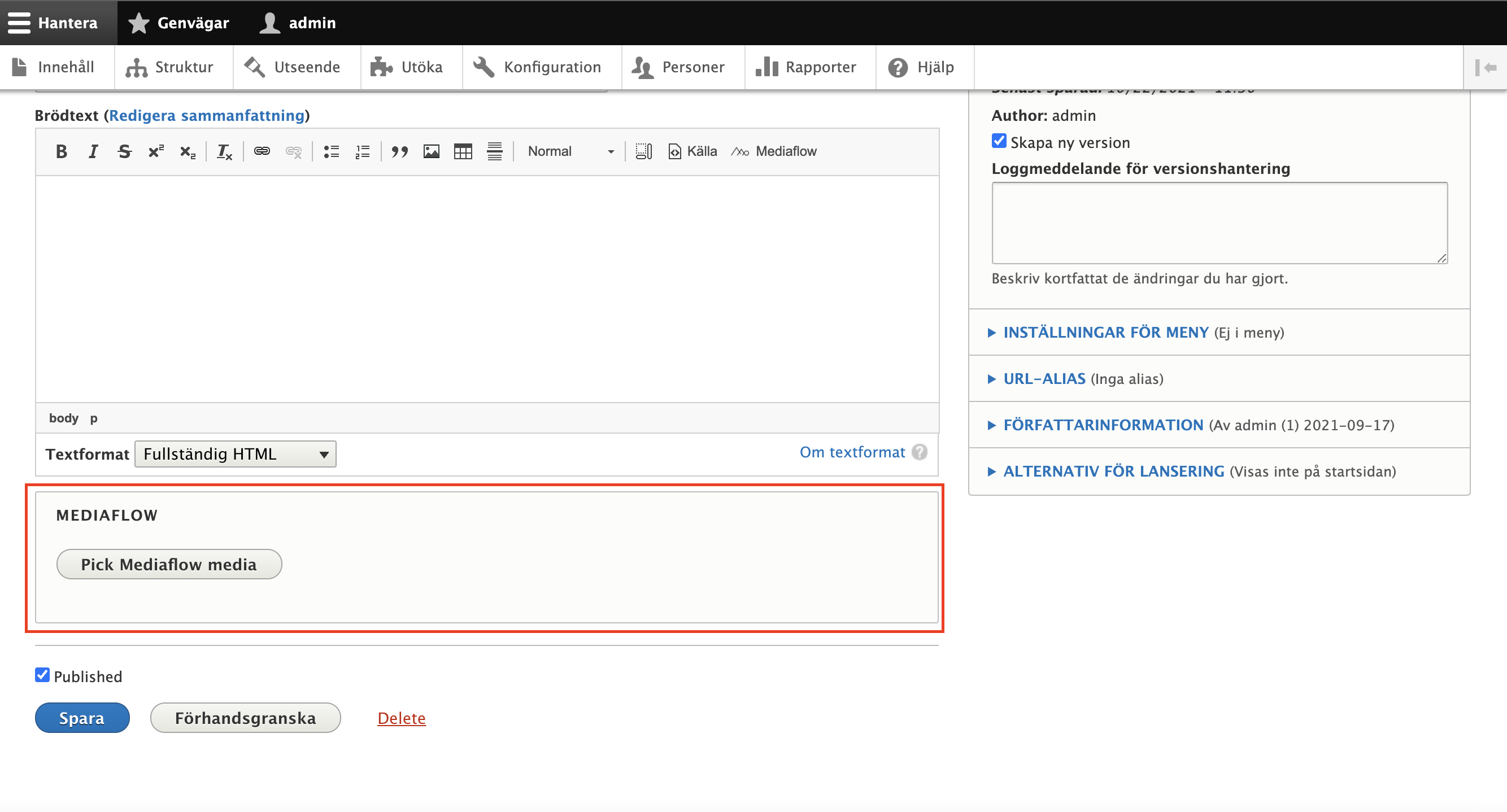Click into the Loggmeddelande text area
The height and width of the screenshot is (812, 1507).
coord(1218,223)
